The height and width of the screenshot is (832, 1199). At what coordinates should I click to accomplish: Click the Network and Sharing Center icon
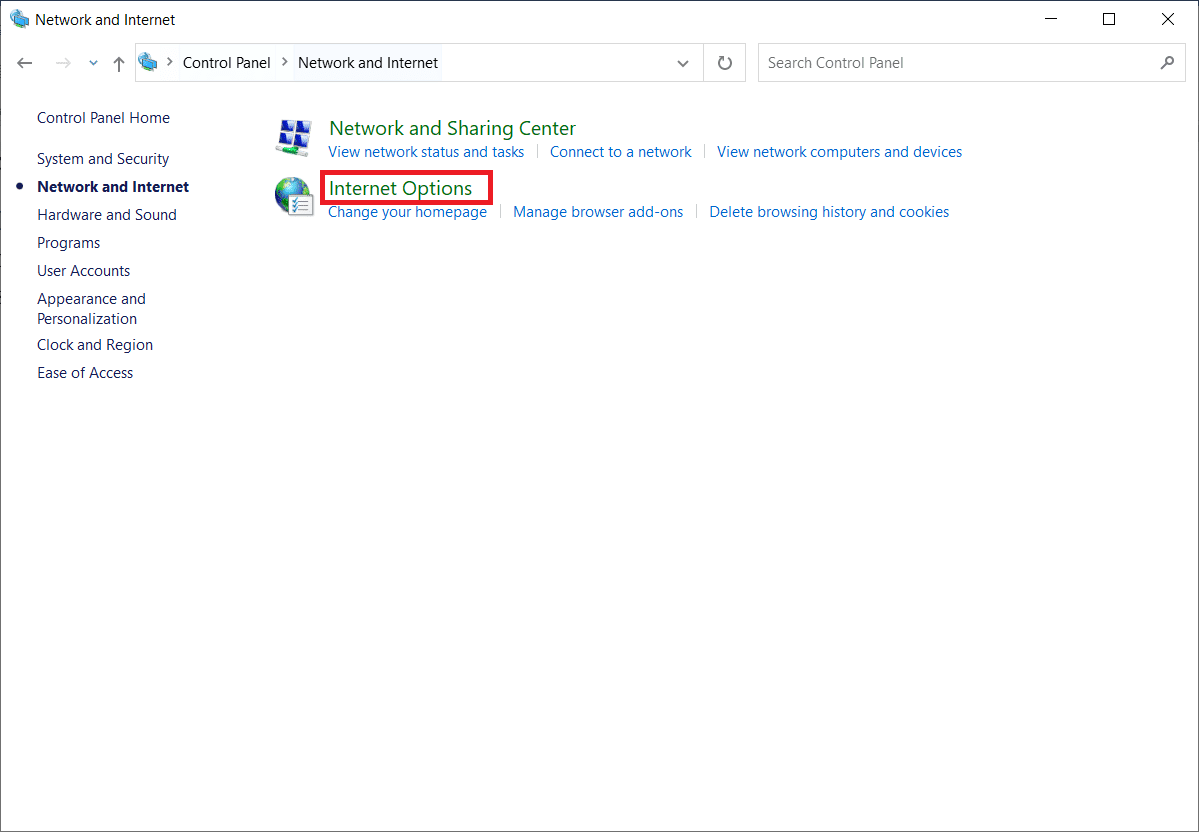294,138
